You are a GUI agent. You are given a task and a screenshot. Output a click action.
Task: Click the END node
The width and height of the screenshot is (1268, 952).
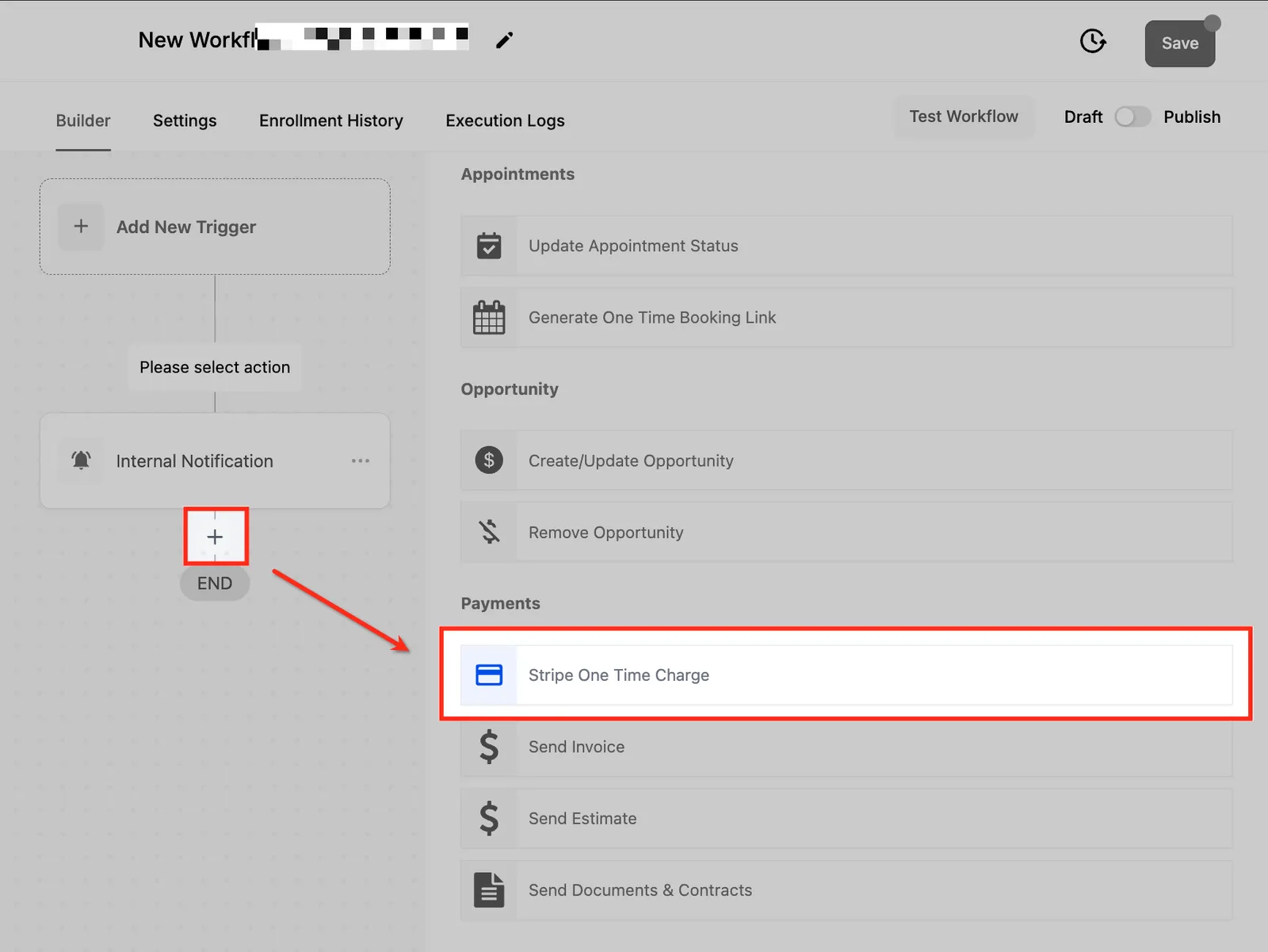[x=215, y=583]
